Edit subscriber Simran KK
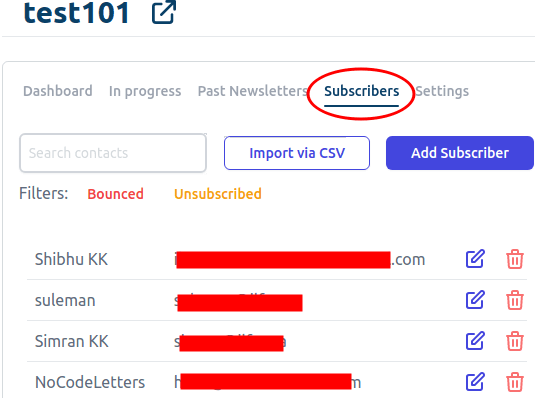 [475, 341]
